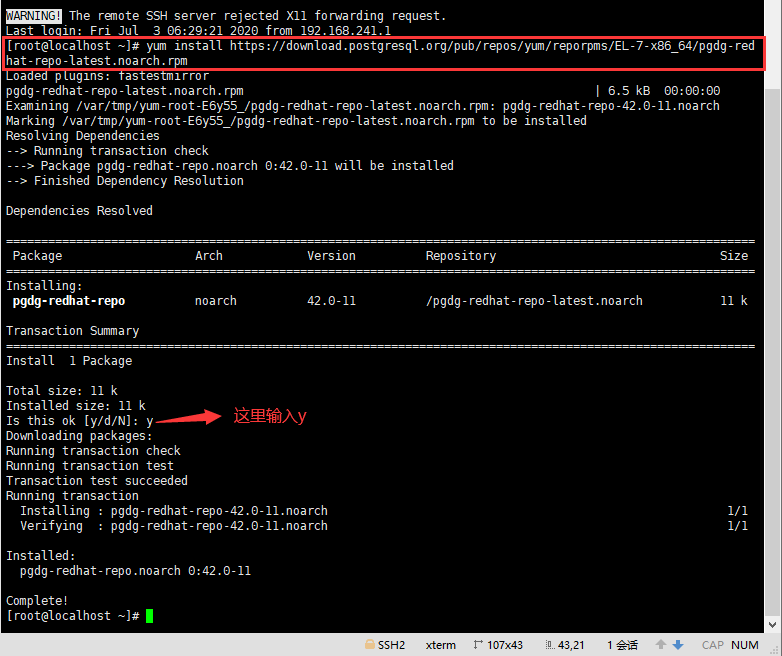
Task: Click the 'Resolving Dependencies' line
Action: (83, 136)
